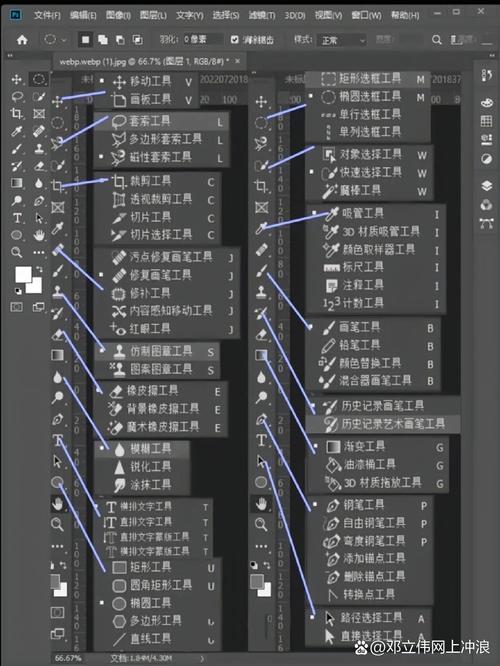Pick 铅笔工具 pencil tool item
The width and height of the screenshot is (500, 666).
(x=373, y=346)
